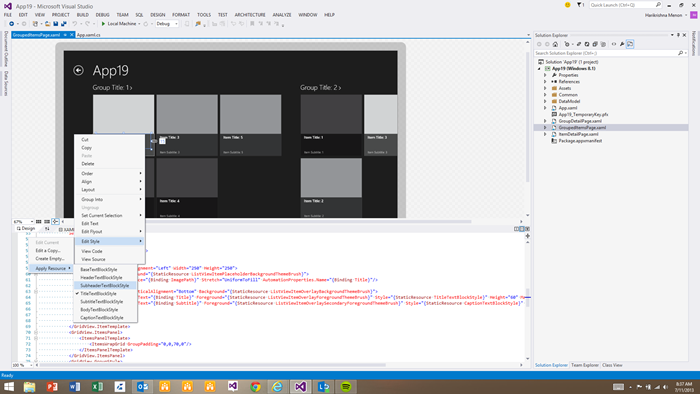The width and height of the screenshot is (700, 394).
Task: Expand the DataModel folder
Action: [x=545, y=101]
